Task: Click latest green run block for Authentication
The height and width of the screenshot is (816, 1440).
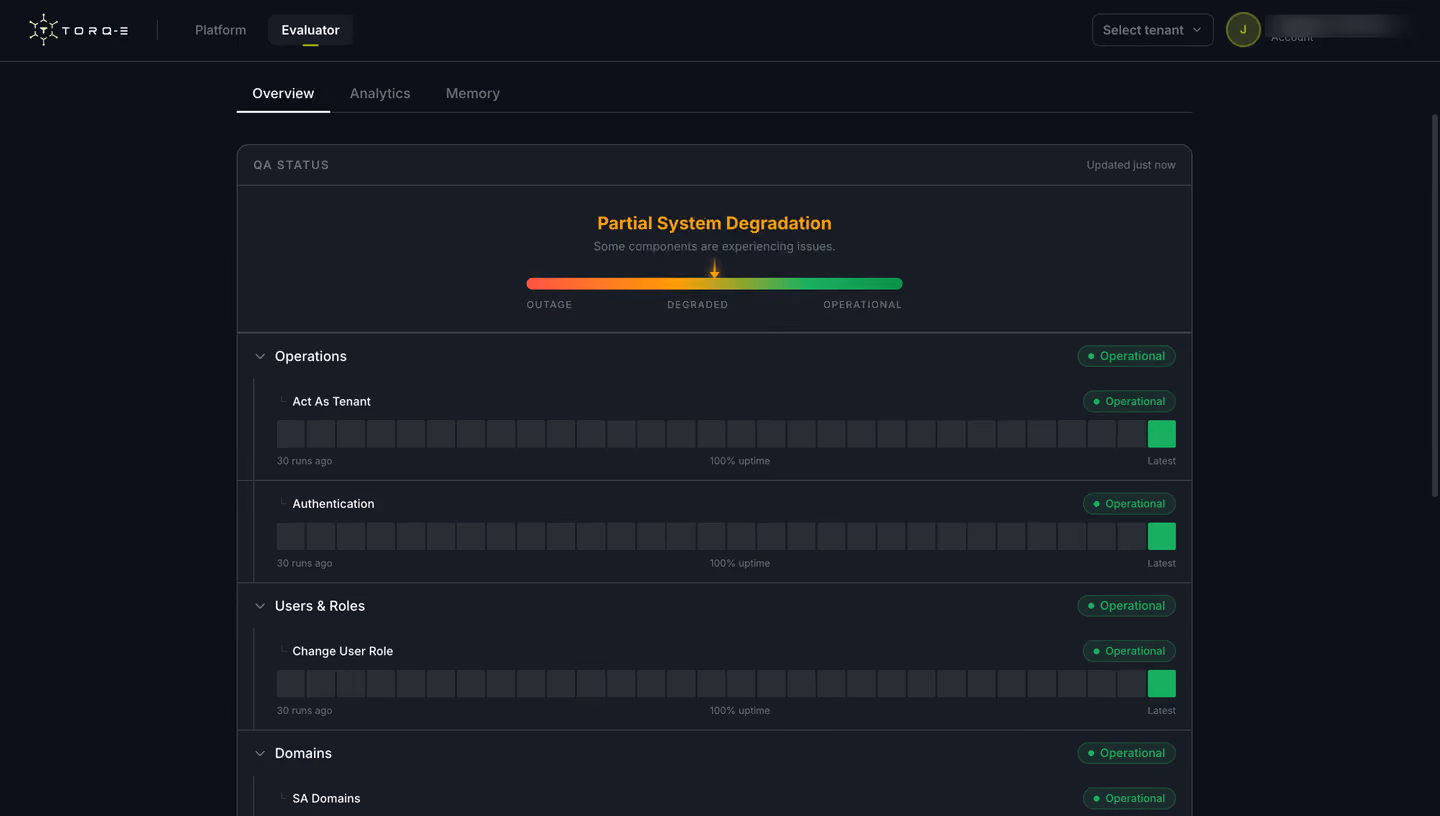Action: [x=1162, y=536]
